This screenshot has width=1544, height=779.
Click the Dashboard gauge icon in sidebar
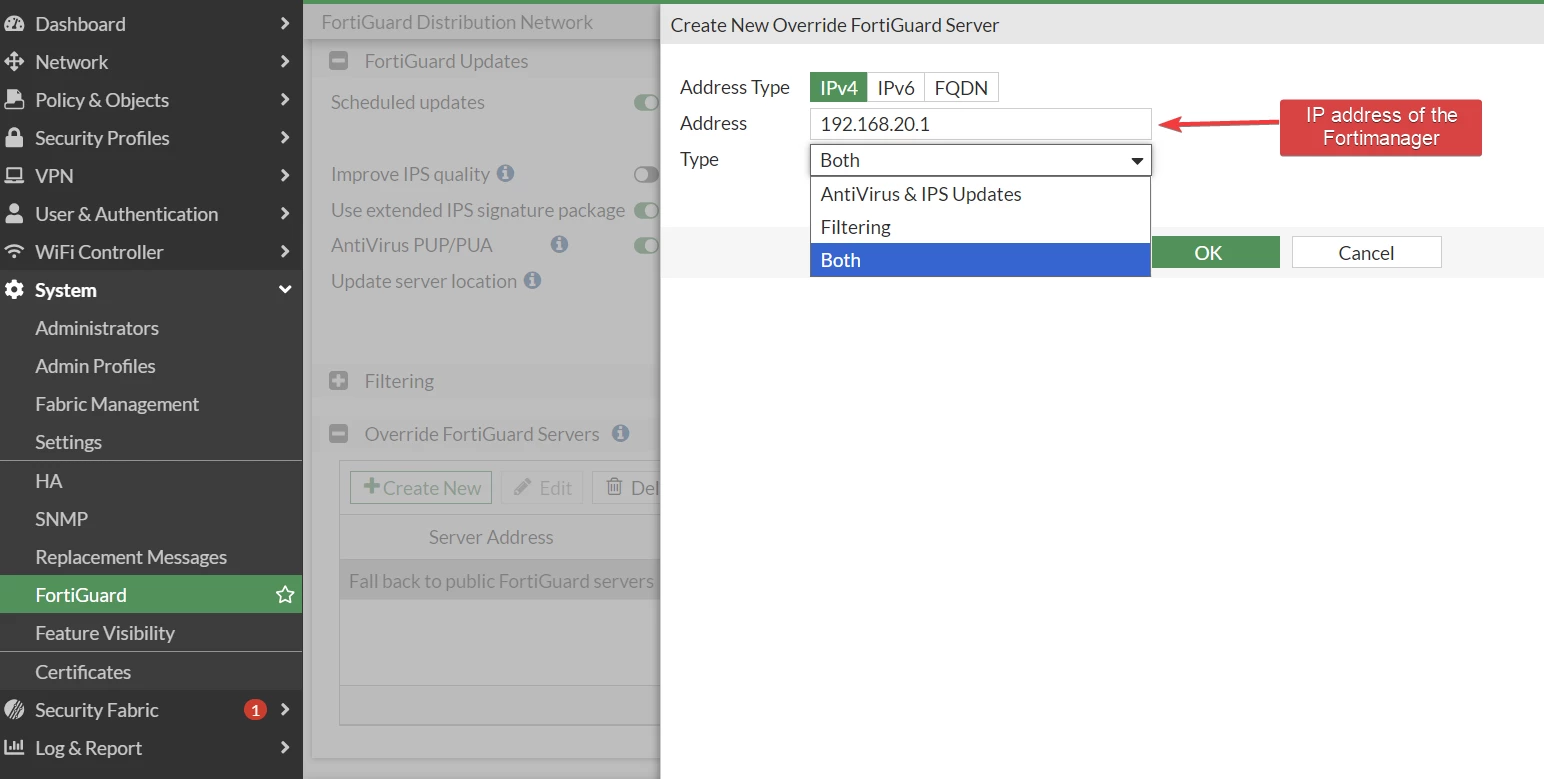tap(14, 23)
